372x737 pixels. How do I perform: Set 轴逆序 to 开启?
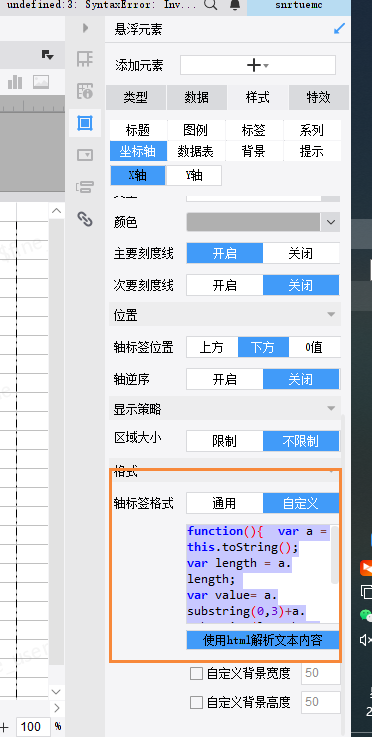coord(225,379)
